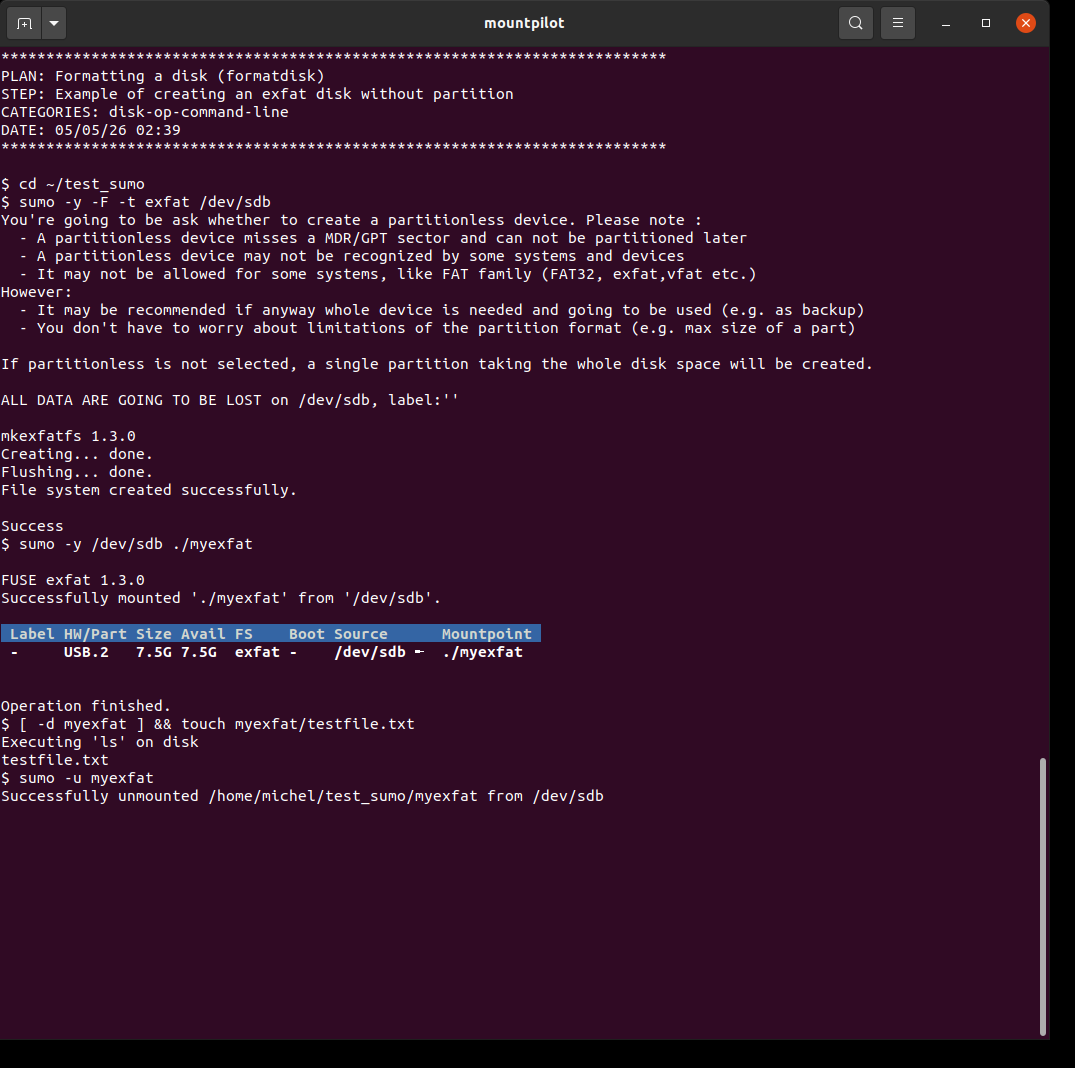This screenshot has height=1068, width=1075.
Task: Click the terminal vertical scrollbar thumb
Action: coord(1043,896)
